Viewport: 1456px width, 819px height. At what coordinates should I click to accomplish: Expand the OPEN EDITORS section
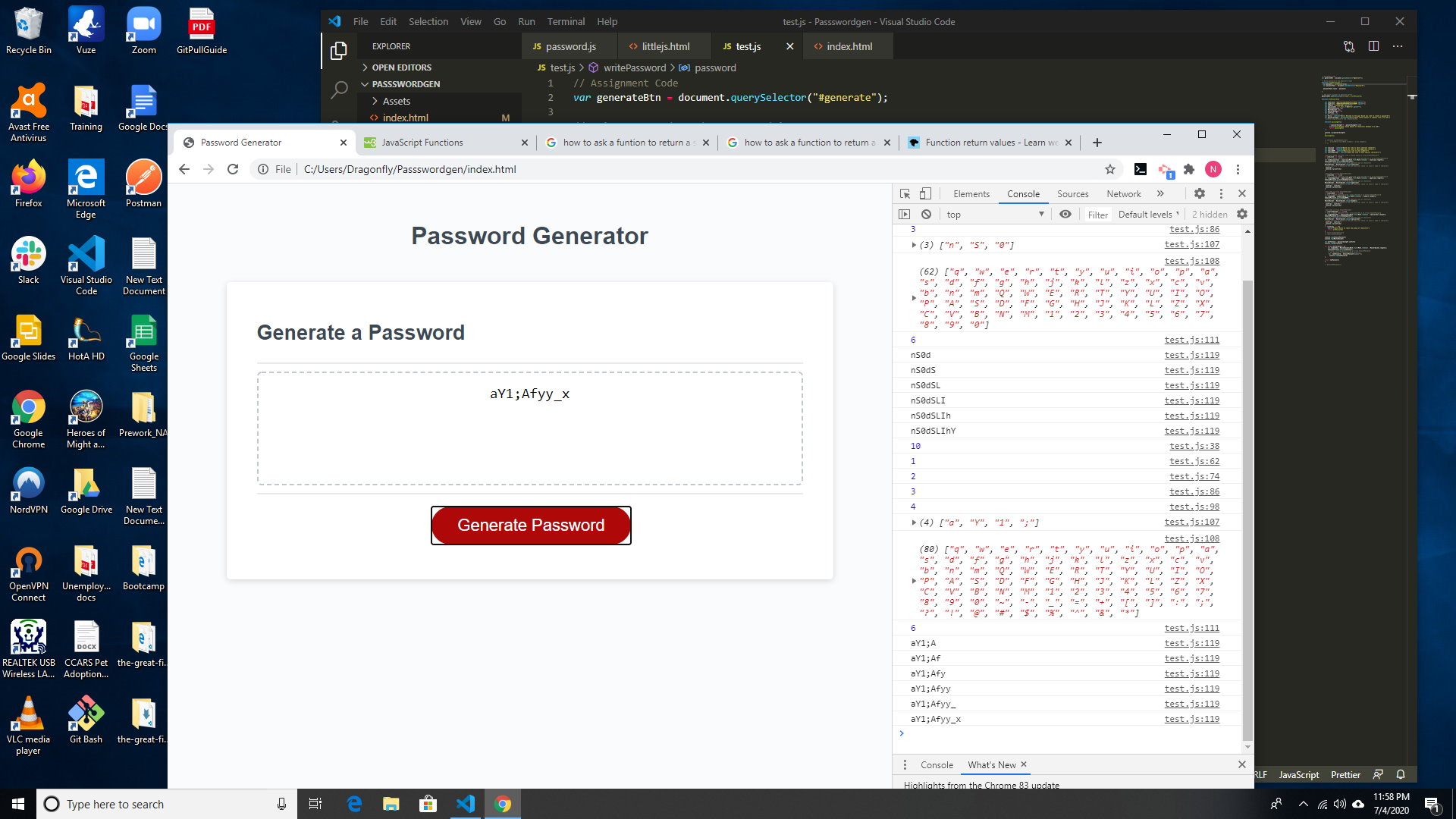(401, 67)
